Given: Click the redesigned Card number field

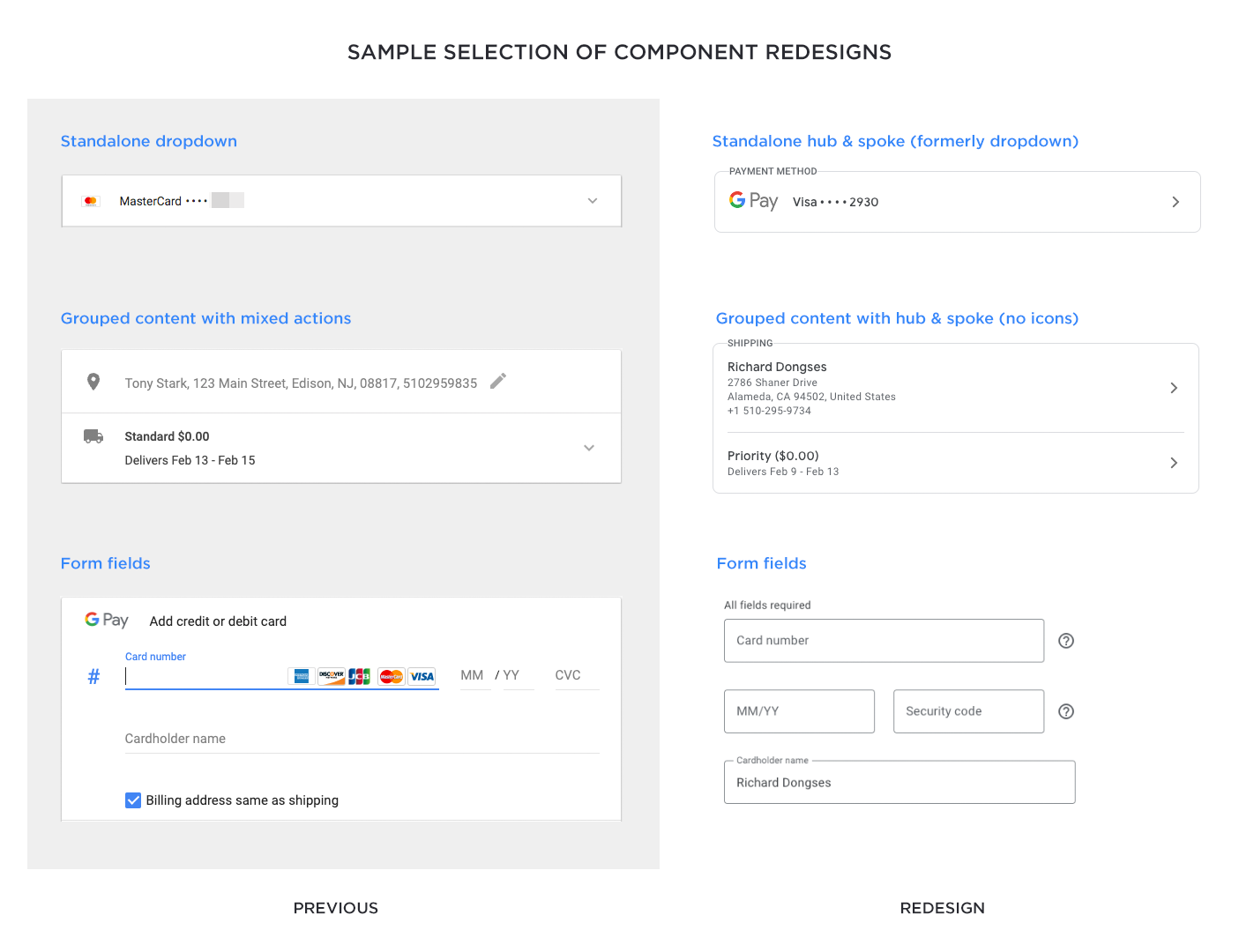Looking at the screenshot, I should point(884,641).
